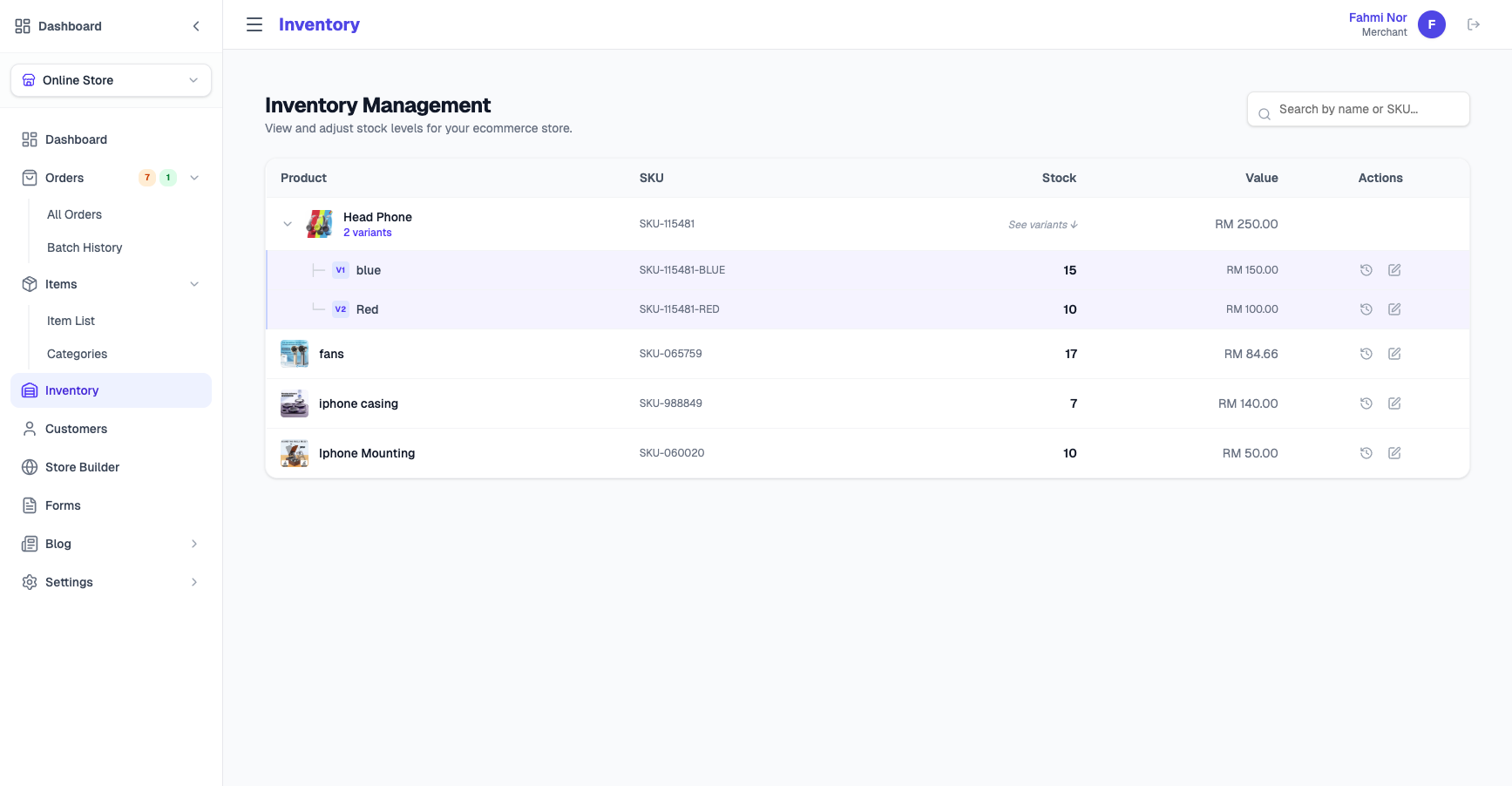Toggle the hamburger menu icon

(x=254, y=24)
